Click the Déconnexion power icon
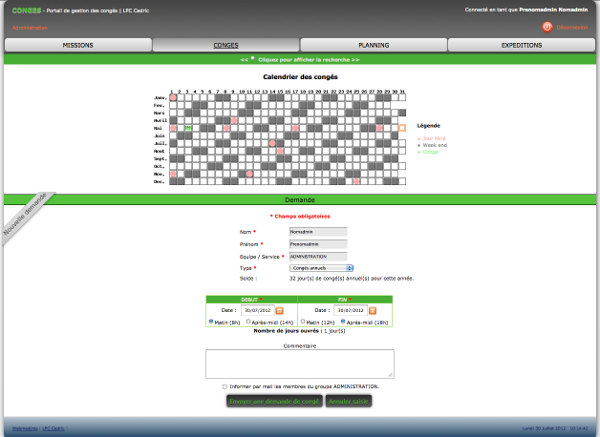Screen dimensions: 600x437 click(x=547, y=27)
